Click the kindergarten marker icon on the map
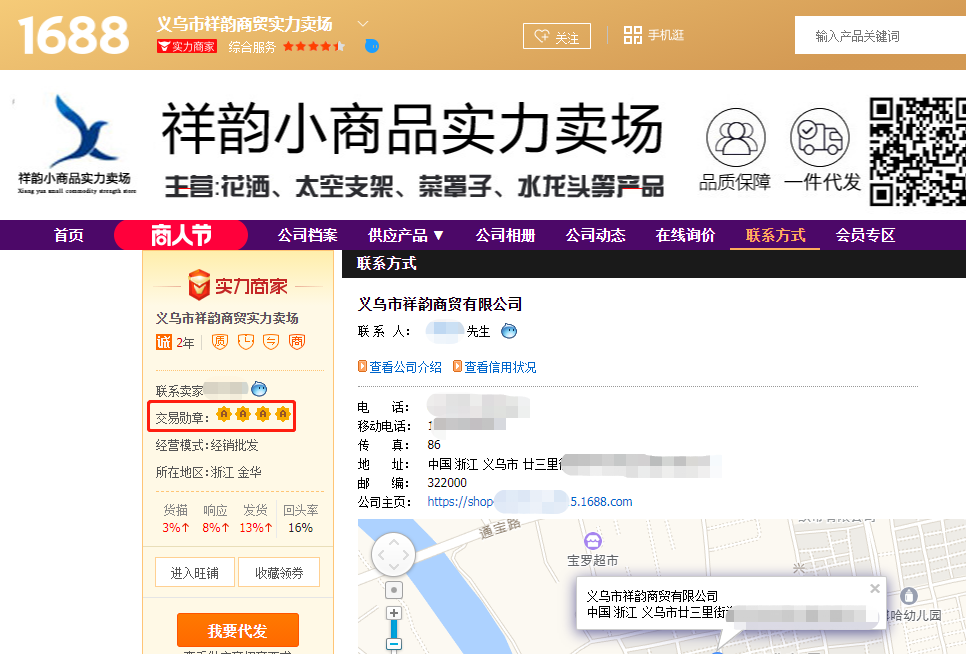The image size is (966, 654). click(909, 595)
